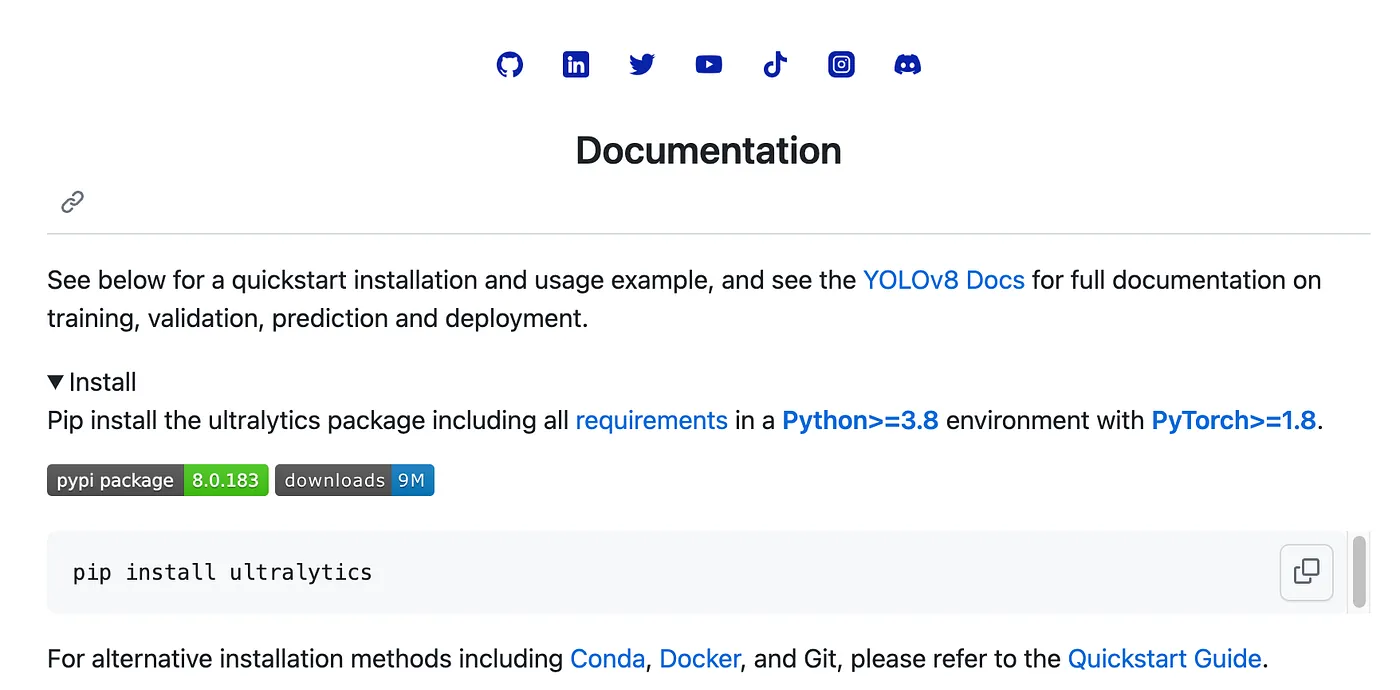Screen dimensions: 1400x690
Task: Open the Twitter bird icon
Action: point(642,65)
